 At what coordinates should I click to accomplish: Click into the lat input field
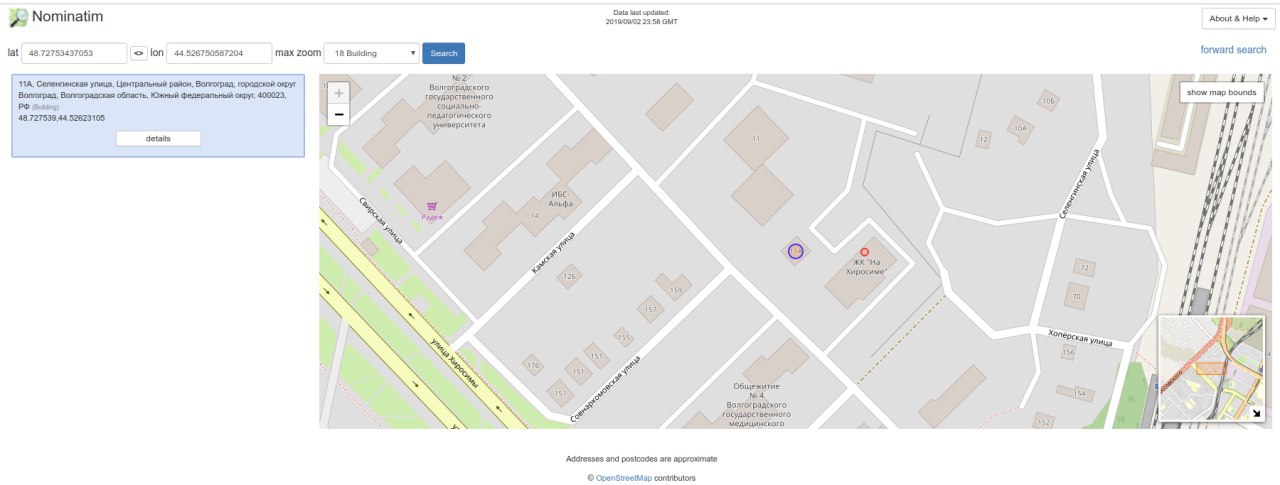click(74, 53)
